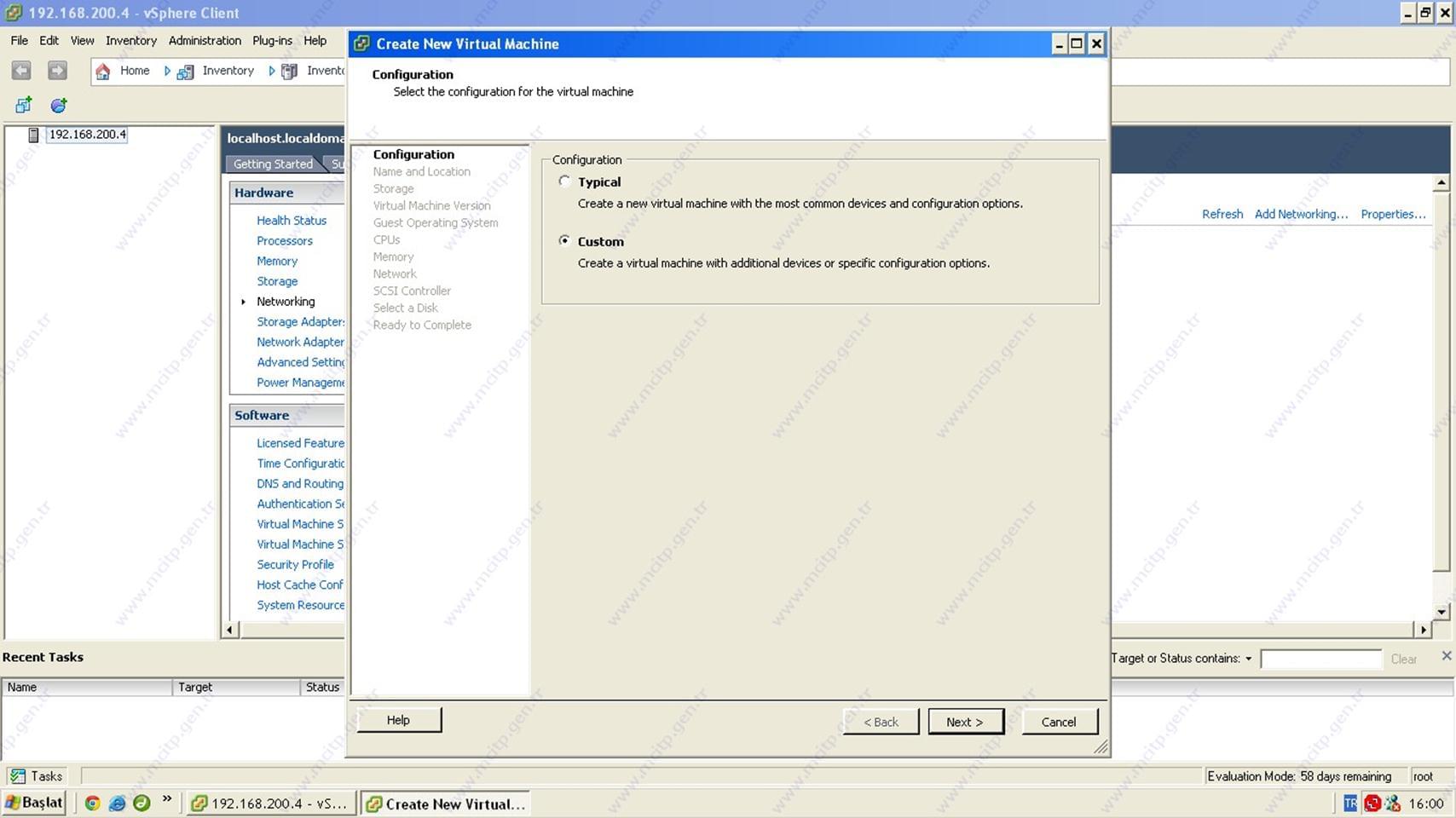
Task: Click the new virtual machine toolbar icon
Action: [x=23, y=105]
